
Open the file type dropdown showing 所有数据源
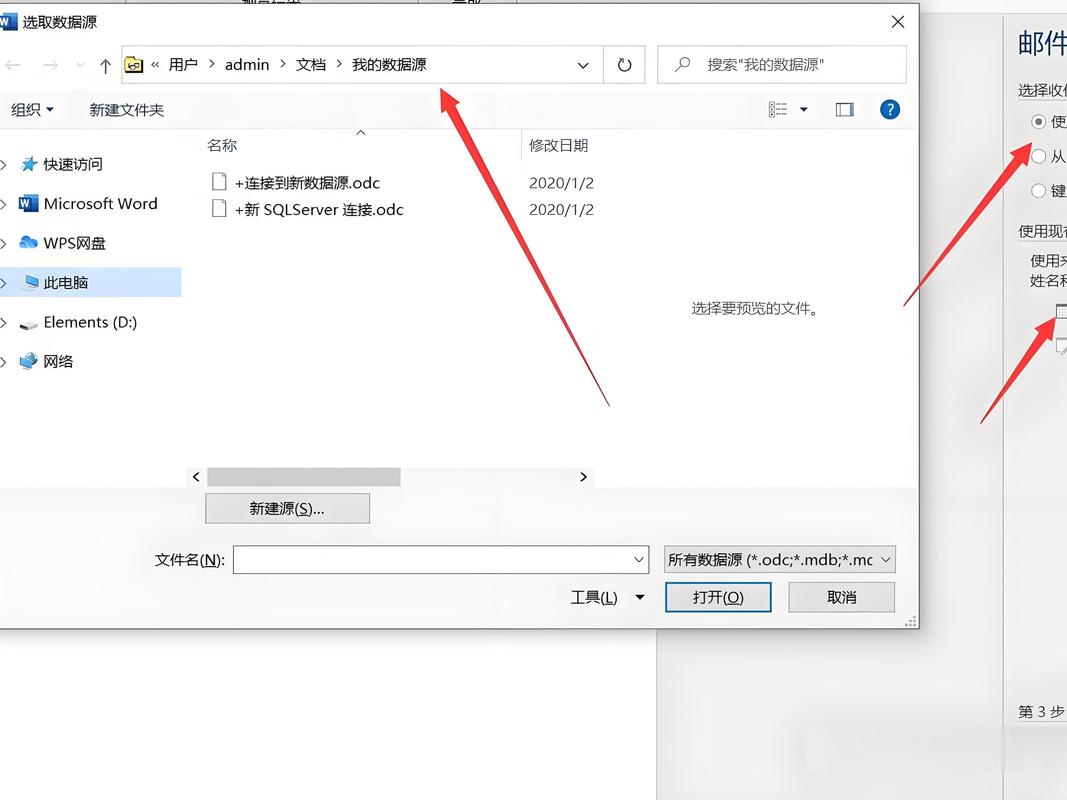[x=779, y=559]
